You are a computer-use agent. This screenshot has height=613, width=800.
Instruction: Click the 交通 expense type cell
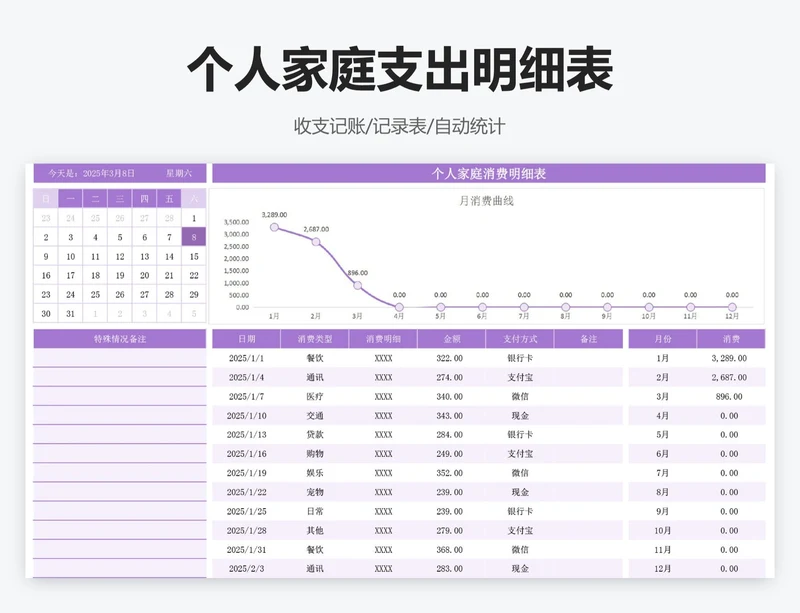[315, 416]
